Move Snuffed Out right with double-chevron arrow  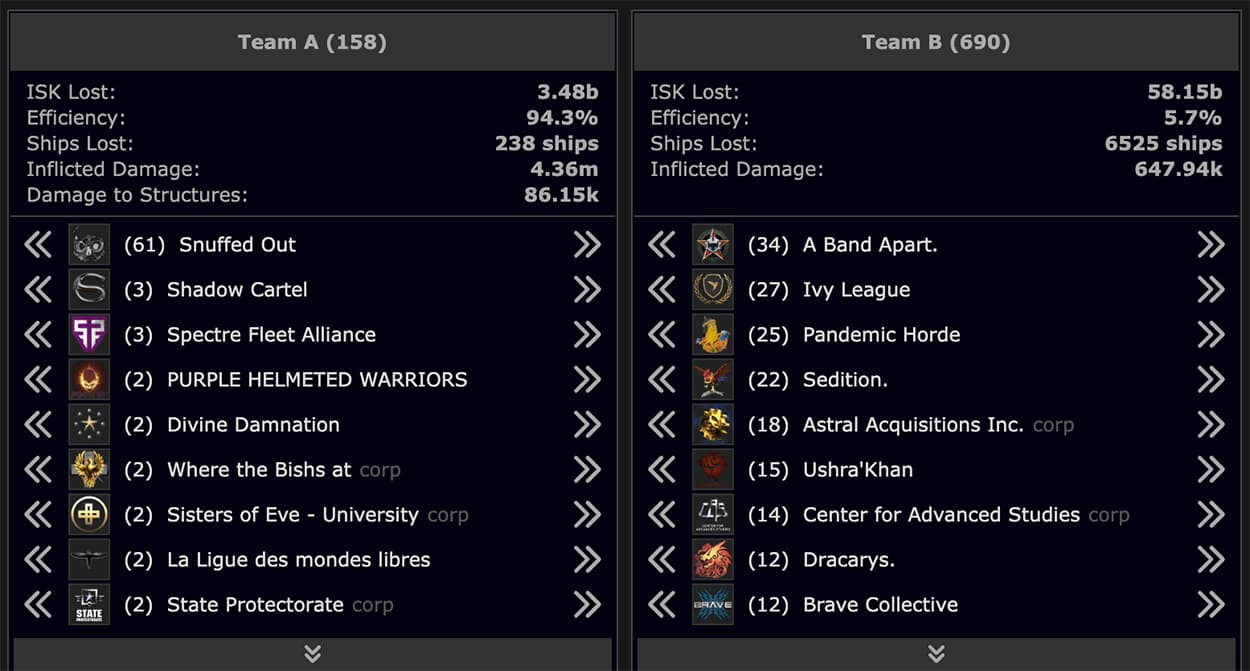pyautogui.click(x=587, y=245)
